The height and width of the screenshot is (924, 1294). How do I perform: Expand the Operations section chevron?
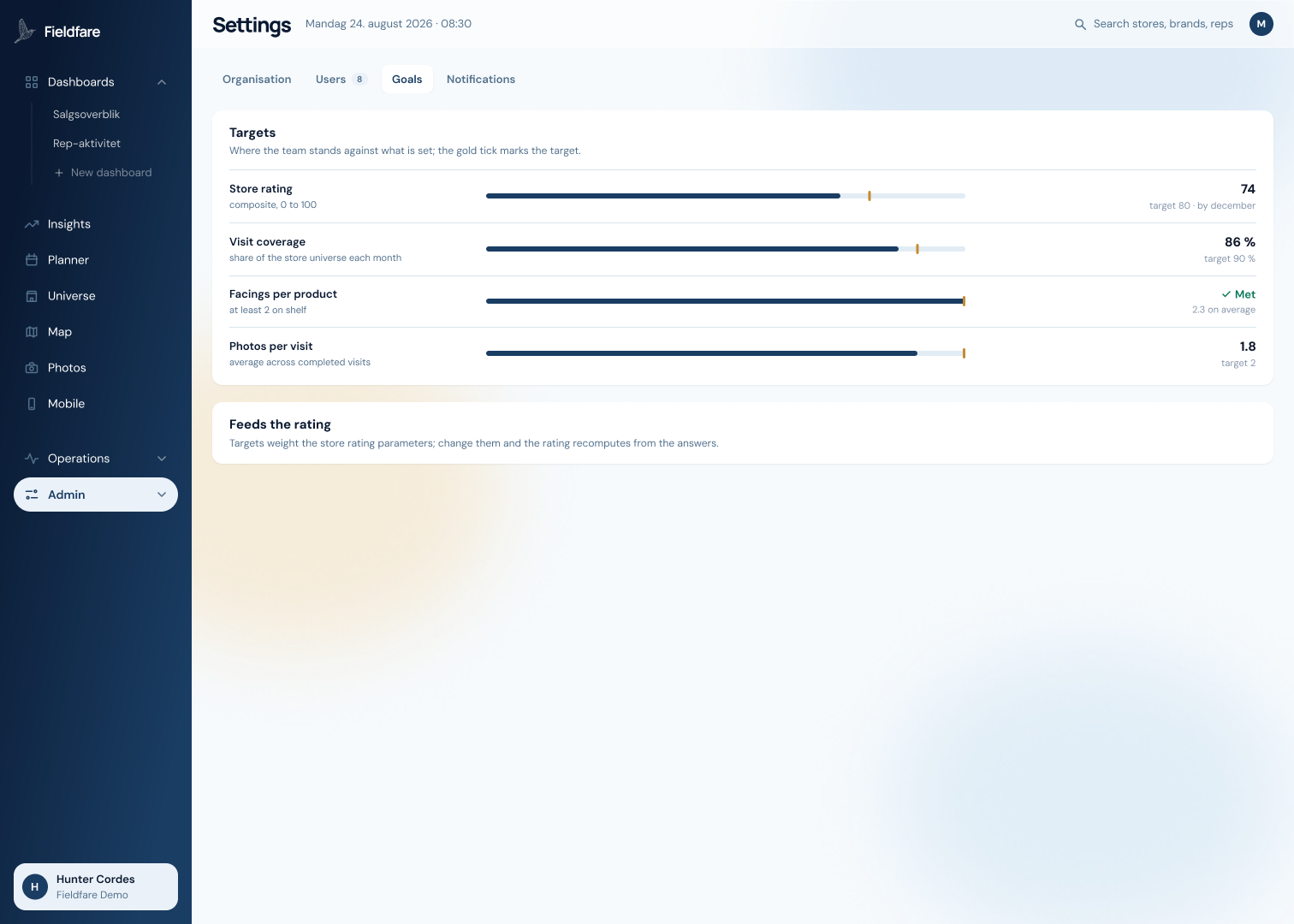coord(162,459)
